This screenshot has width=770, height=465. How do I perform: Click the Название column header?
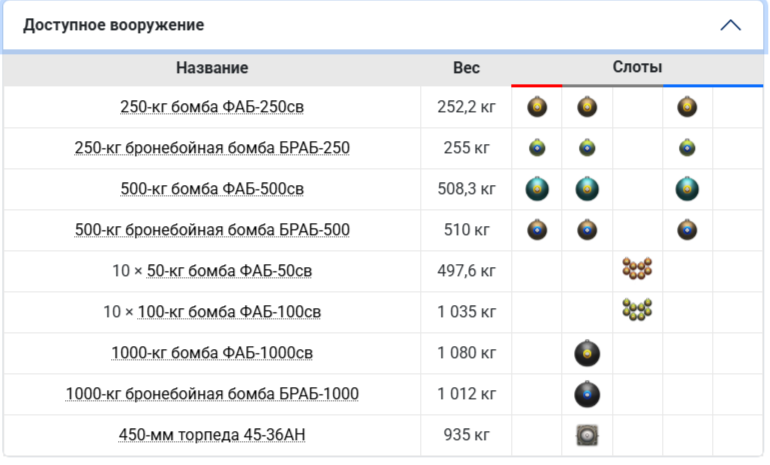212,68
